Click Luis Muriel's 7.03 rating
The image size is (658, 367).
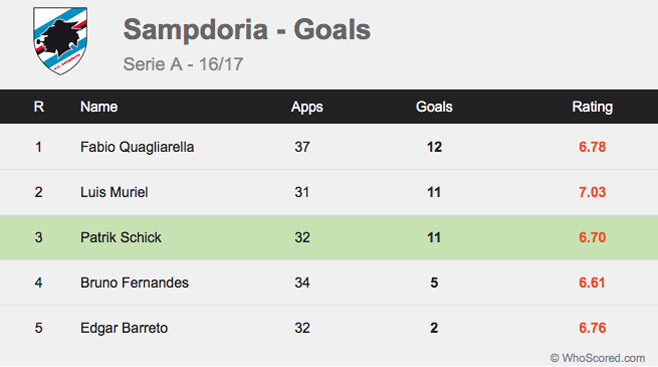point(592,192)
